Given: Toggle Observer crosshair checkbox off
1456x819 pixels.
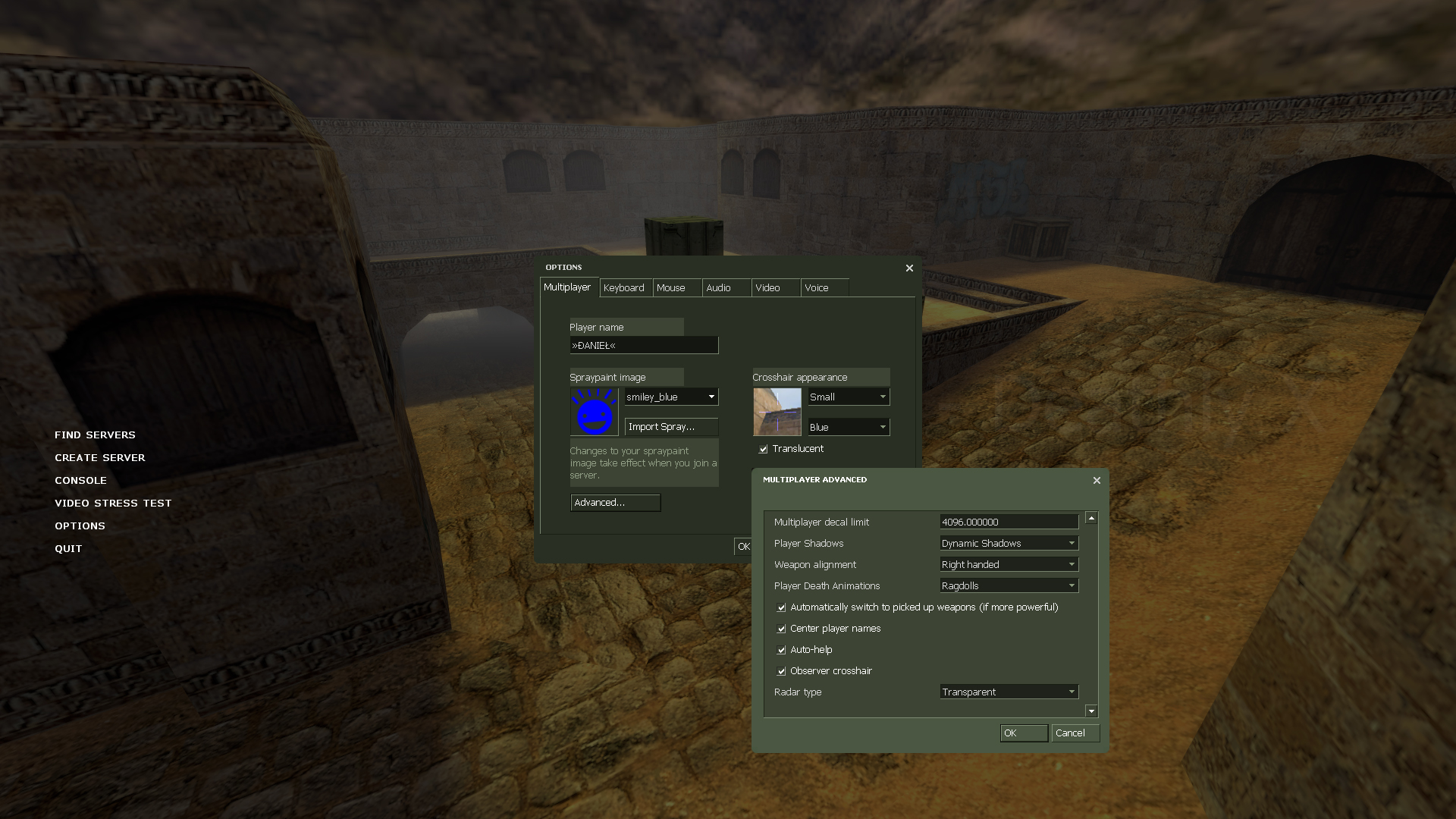Looking at the screenshot, I should [781, 671].
